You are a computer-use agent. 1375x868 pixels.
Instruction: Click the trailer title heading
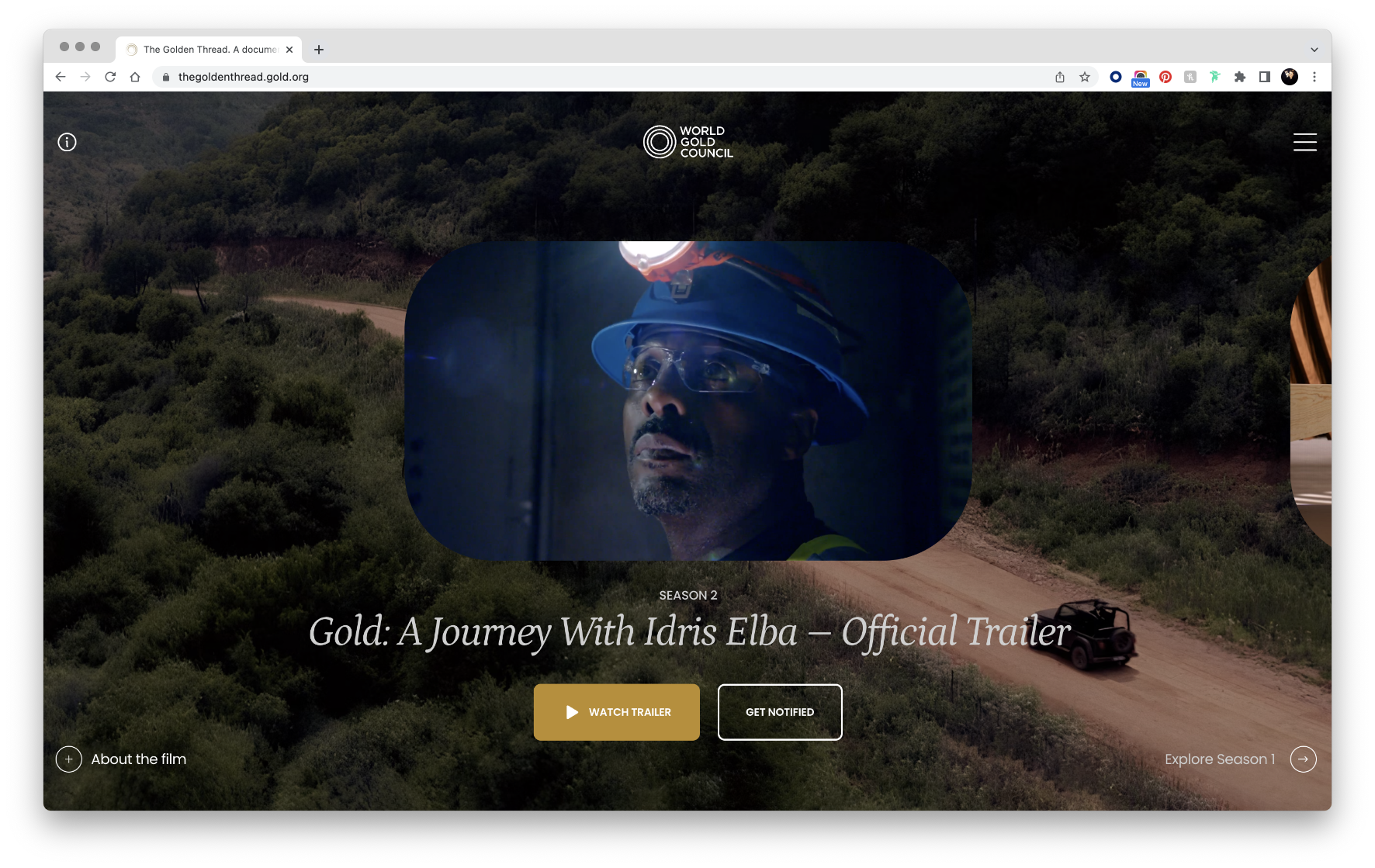pos(690,632)
